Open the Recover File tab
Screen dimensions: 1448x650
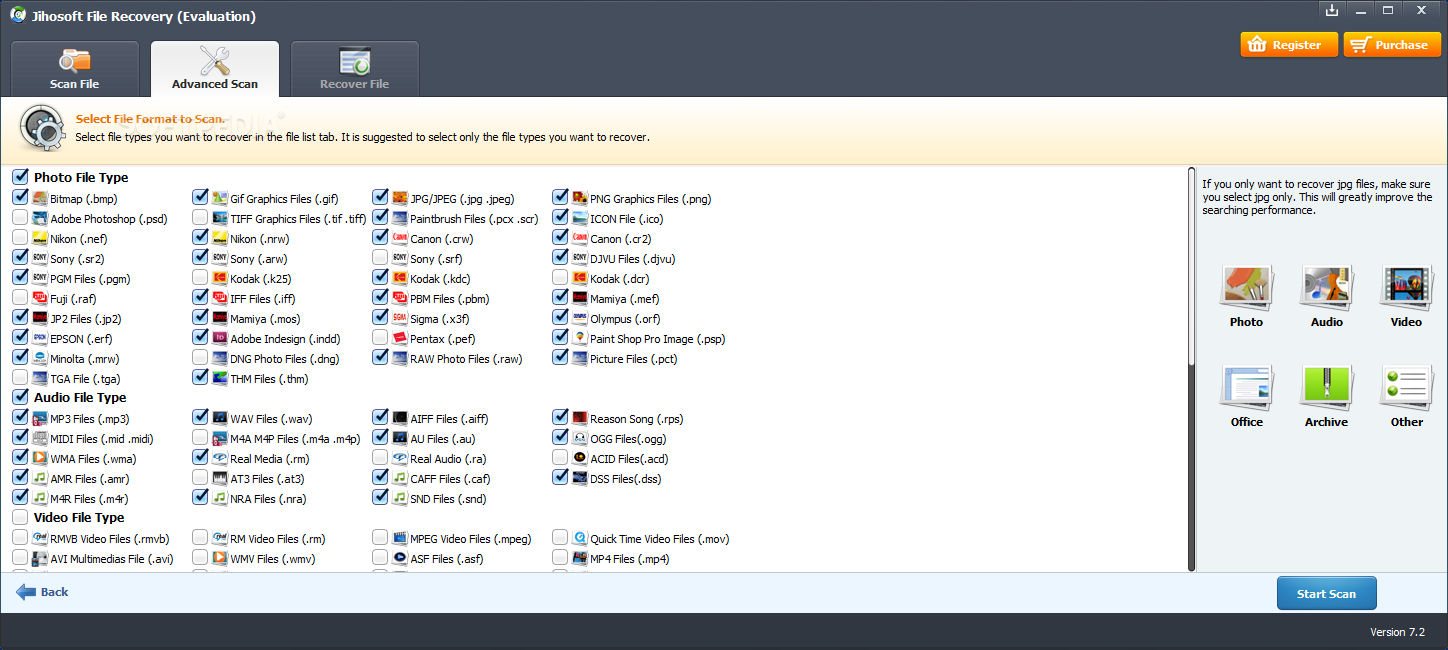coord(355,69)
